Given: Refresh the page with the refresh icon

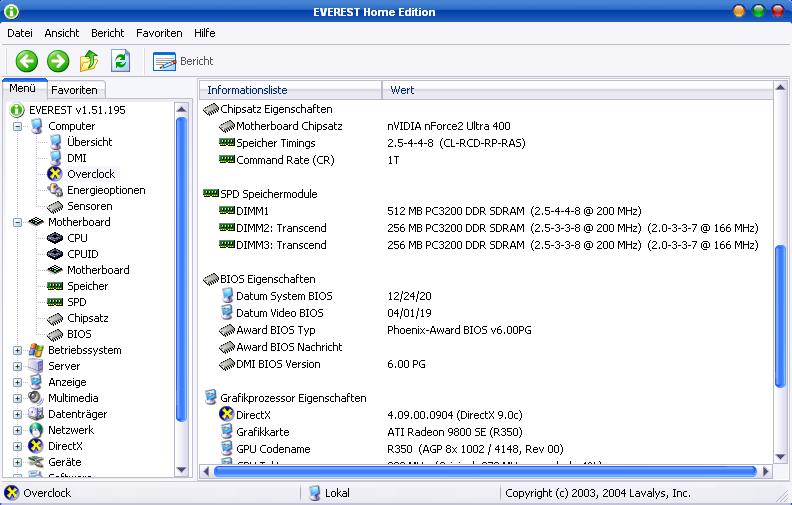Looking at the screenshot, I should [120, 61].
